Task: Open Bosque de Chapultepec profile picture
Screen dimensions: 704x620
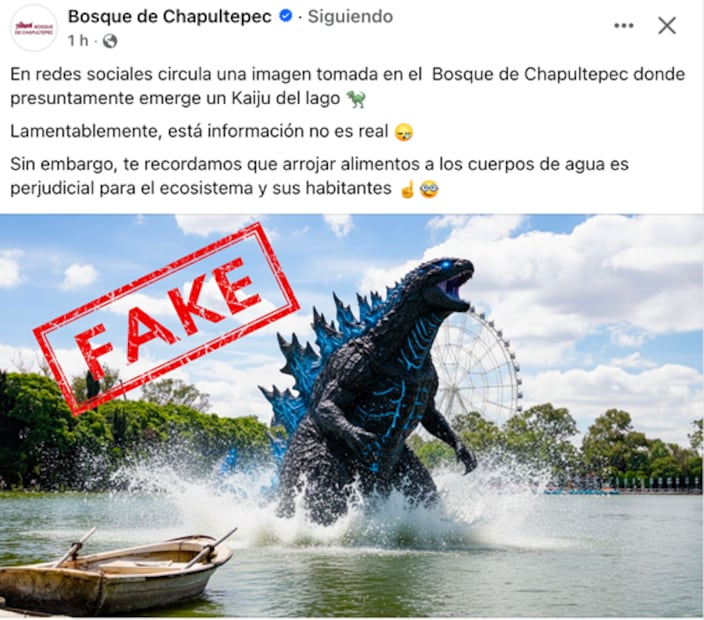Action: pos(34,28)
